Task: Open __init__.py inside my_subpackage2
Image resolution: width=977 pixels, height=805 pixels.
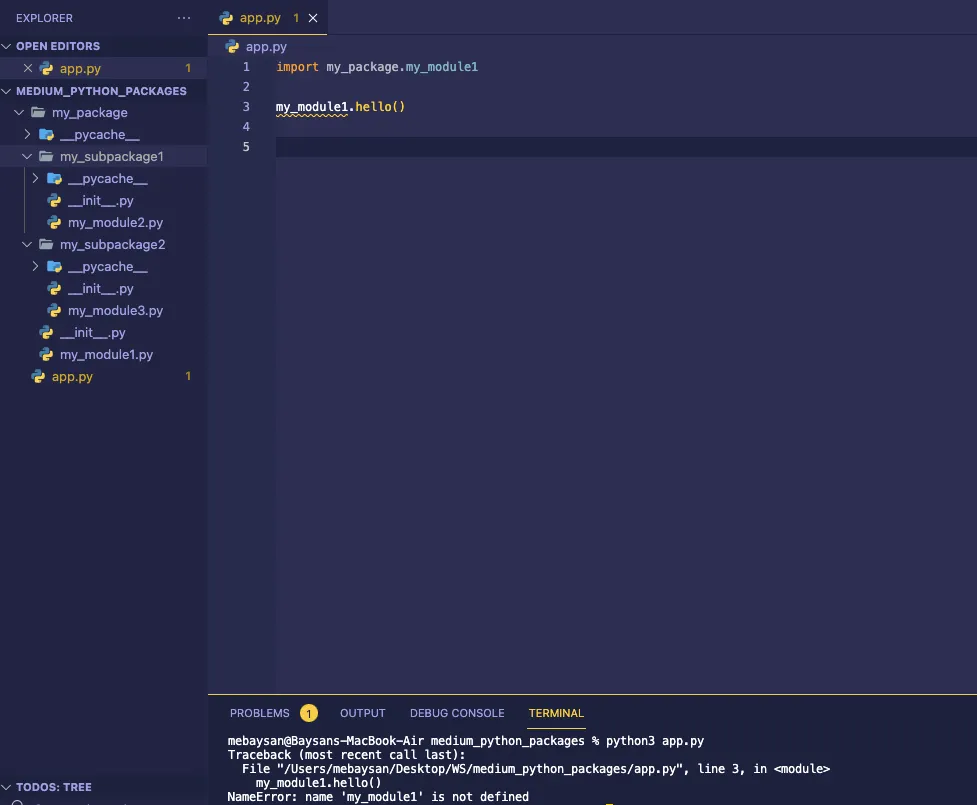Action: (x=100, y=288)
